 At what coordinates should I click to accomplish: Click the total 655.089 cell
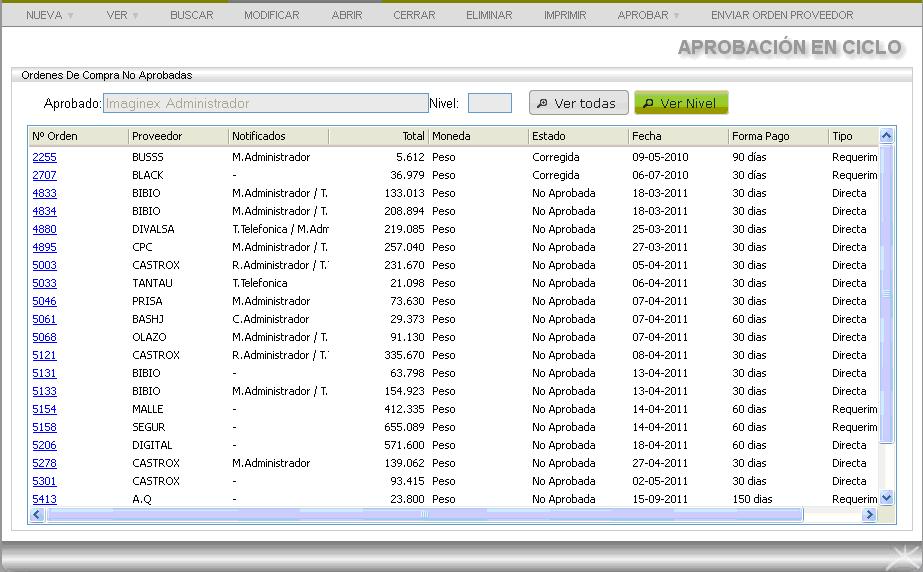[x=404, y=427]
